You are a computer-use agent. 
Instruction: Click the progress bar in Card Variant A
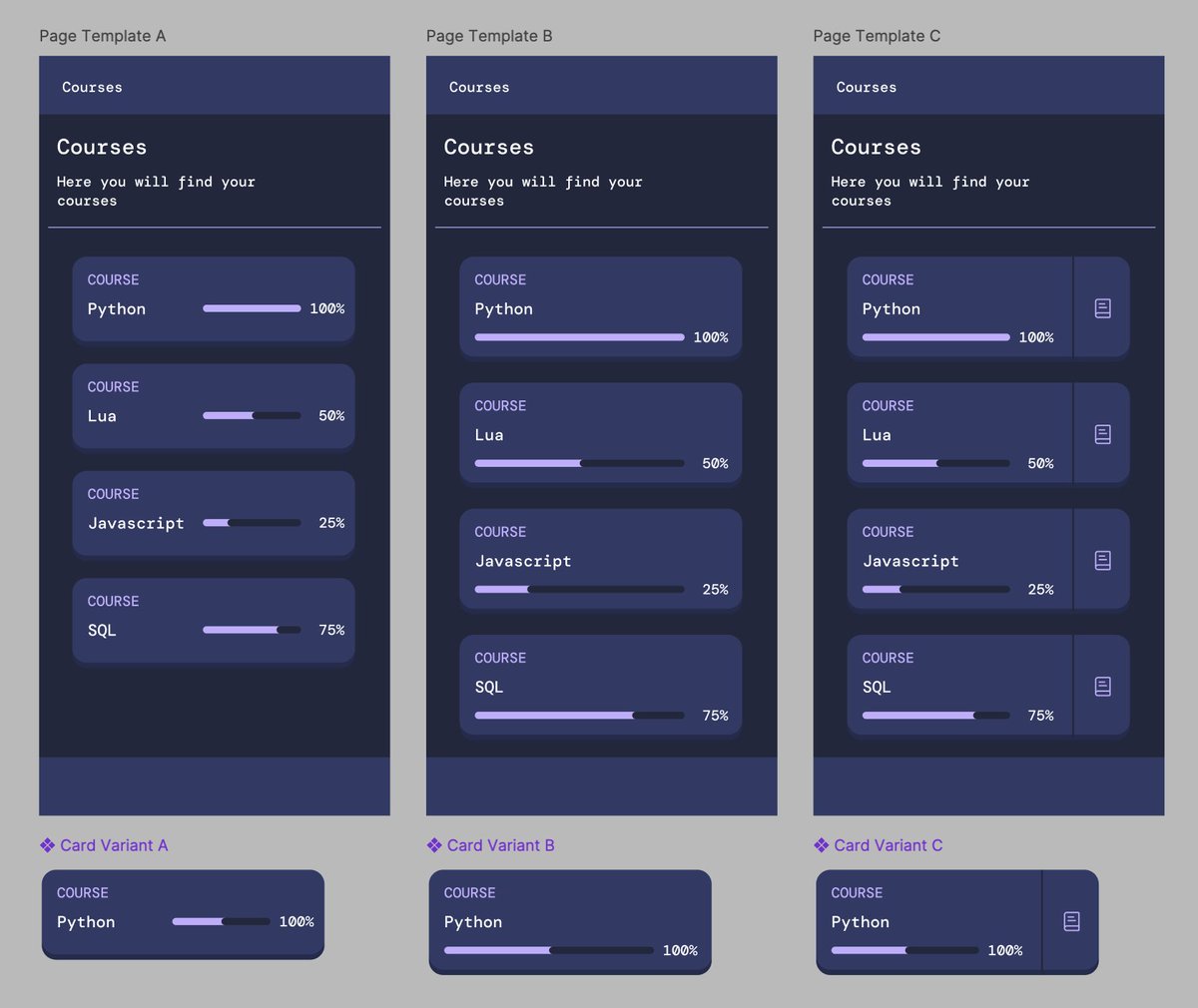pos(221,921)
